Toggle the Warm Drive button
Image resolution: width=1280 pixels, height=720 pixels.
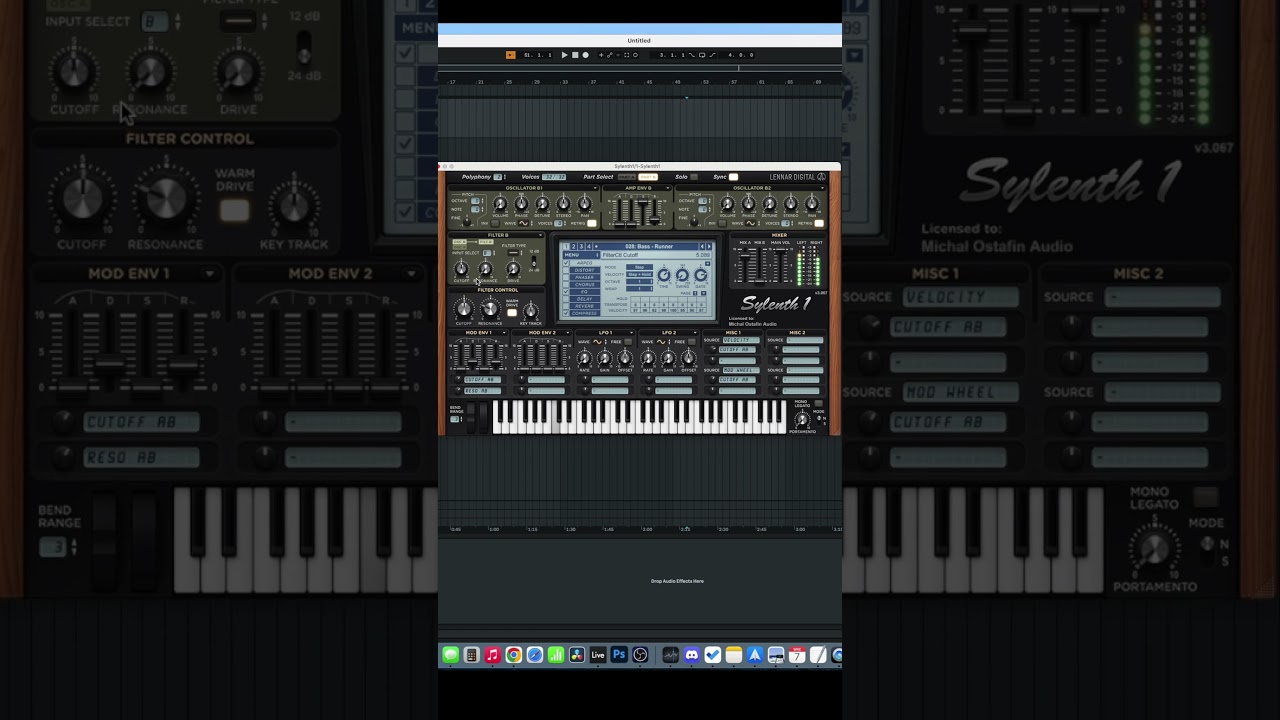pyautogui.click(x=512, y=312)
